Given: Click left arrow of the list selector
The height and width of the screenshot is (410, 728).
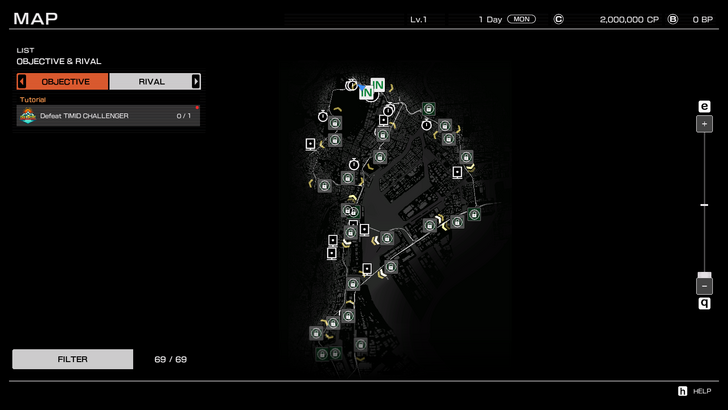Looking at the screenshot, I should [22, 81].
